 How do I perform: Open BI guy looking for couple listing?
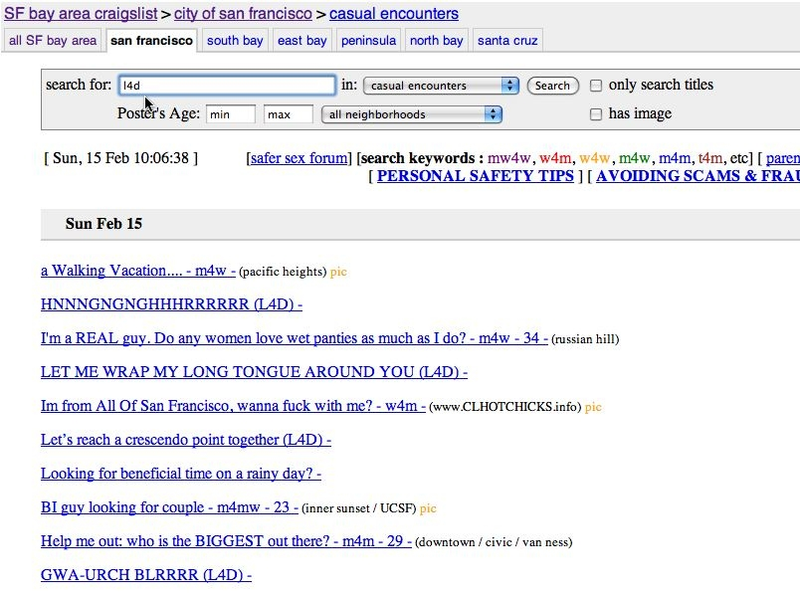point(169,507)
